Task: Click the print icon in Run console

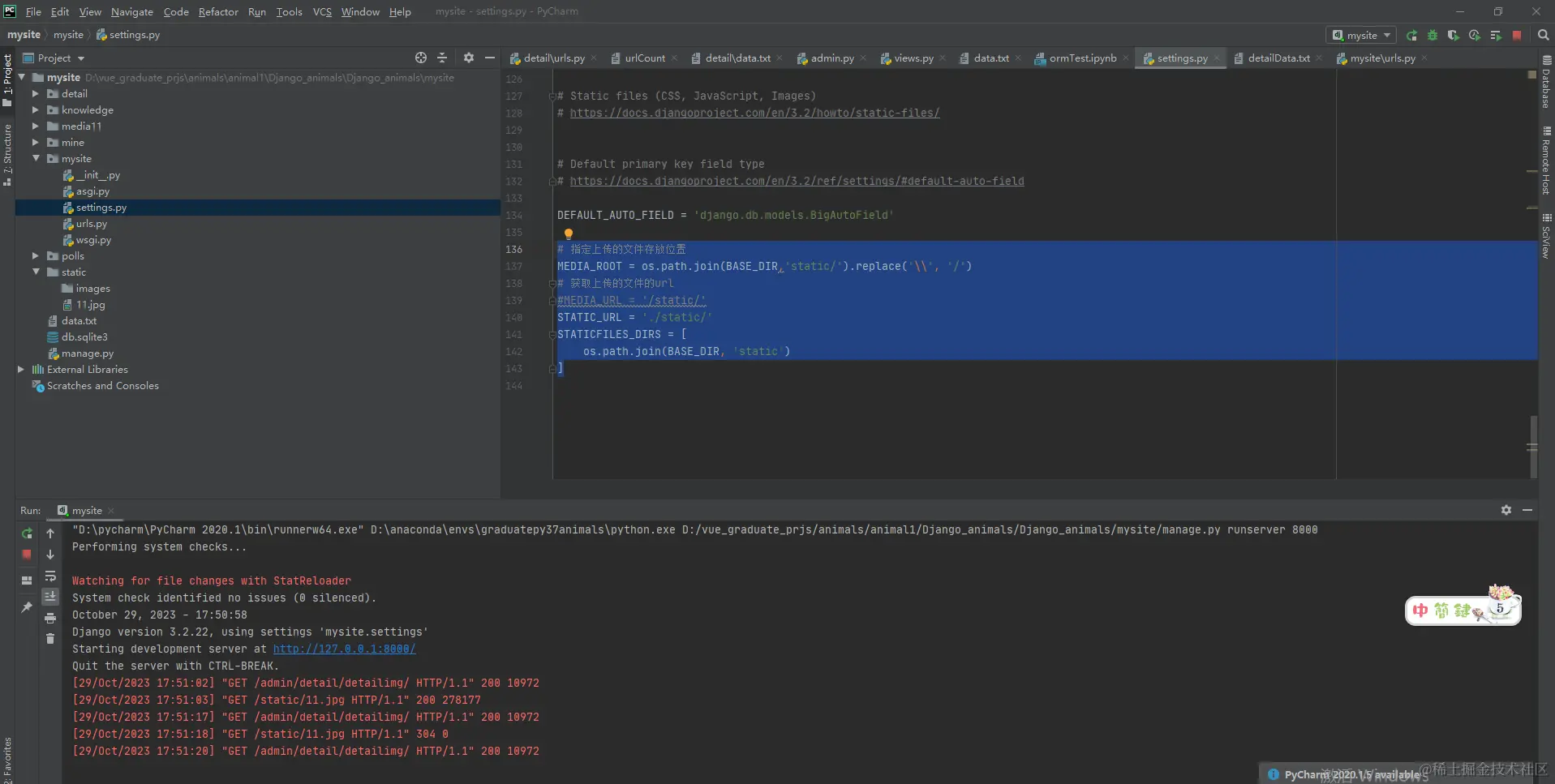Action: pos(50,618)
